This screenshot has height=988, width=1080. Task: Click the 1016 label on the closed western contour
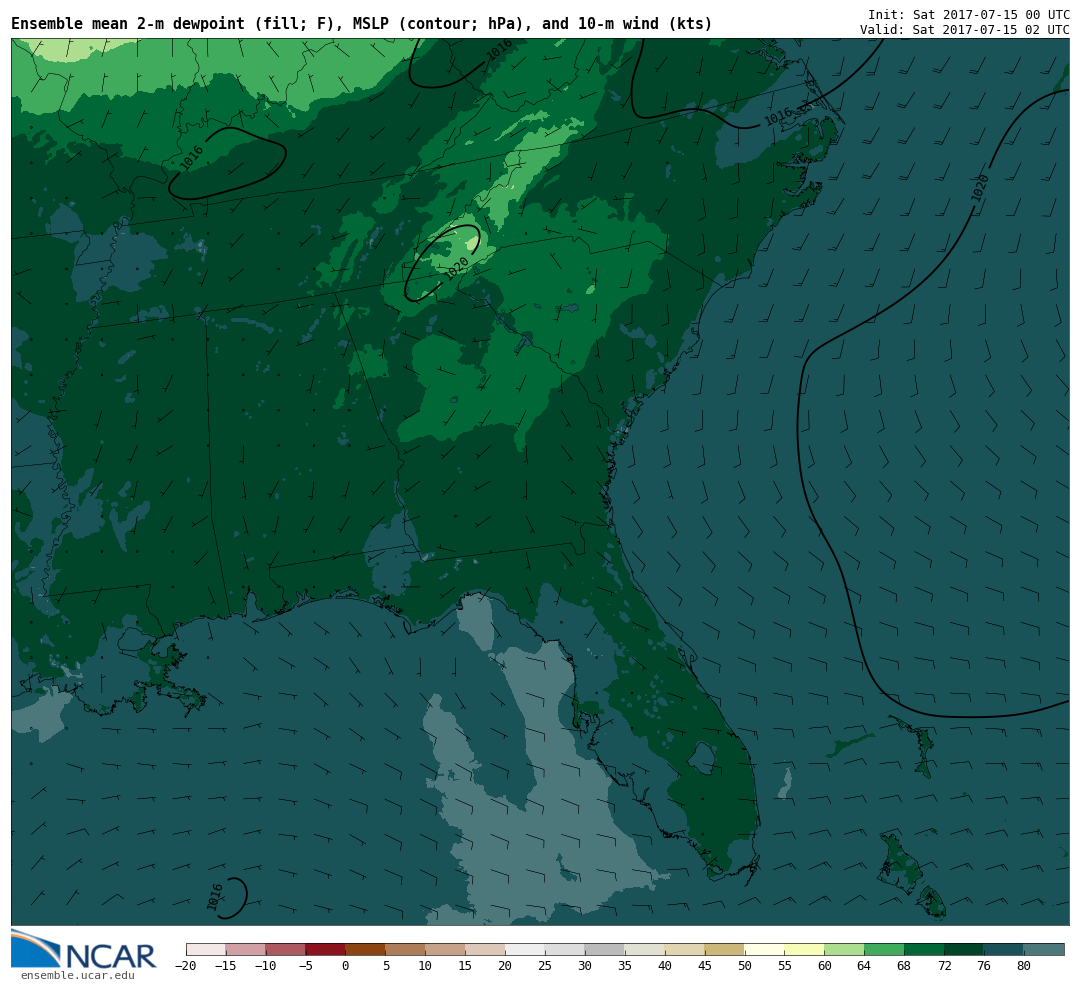(191, 158)
